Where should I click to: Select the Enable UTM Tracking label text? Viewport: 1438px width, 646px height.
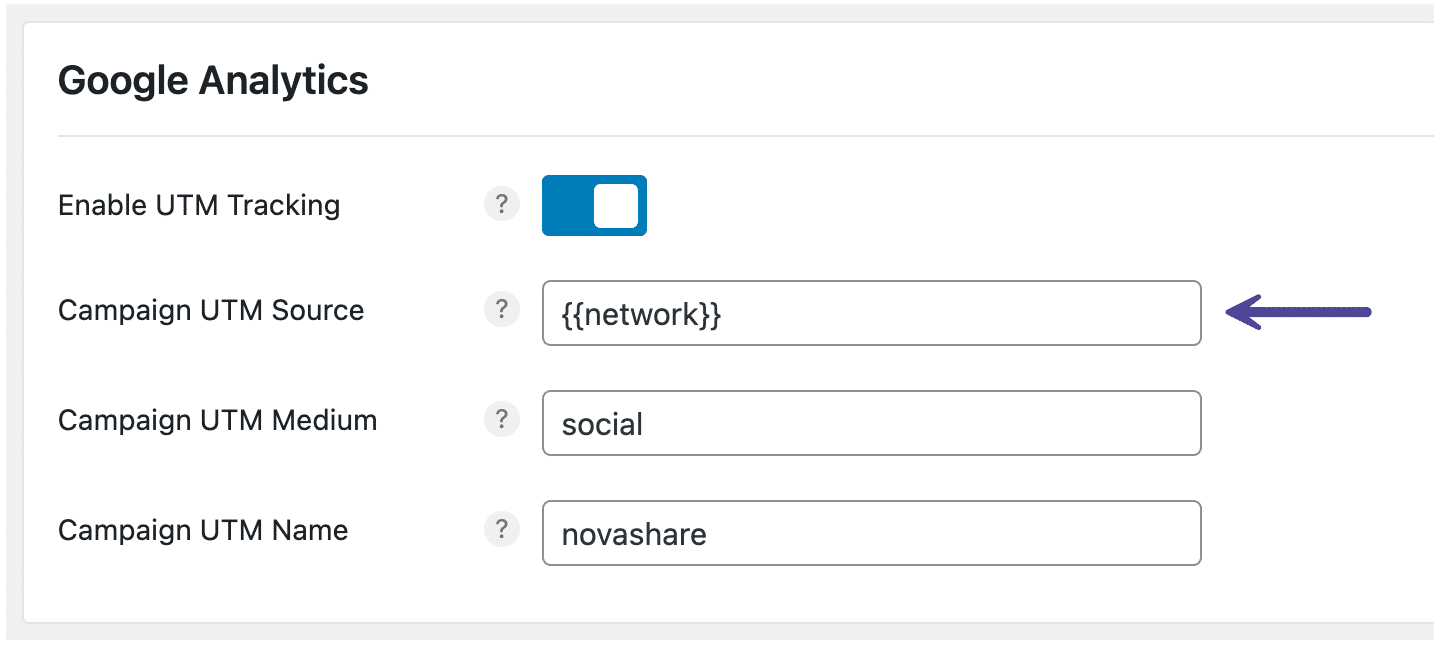pyautogui.click(x=199, y=205)
